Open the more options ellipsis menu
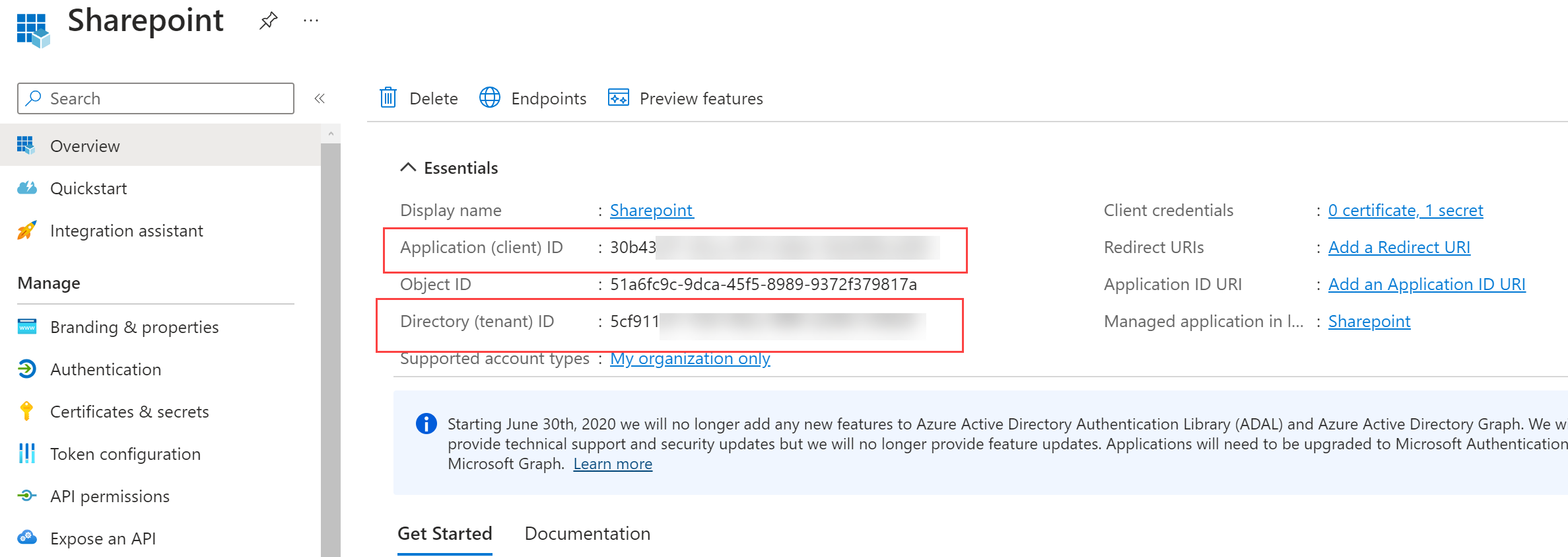The image size is (1568, 557). (x=311, y=21)
